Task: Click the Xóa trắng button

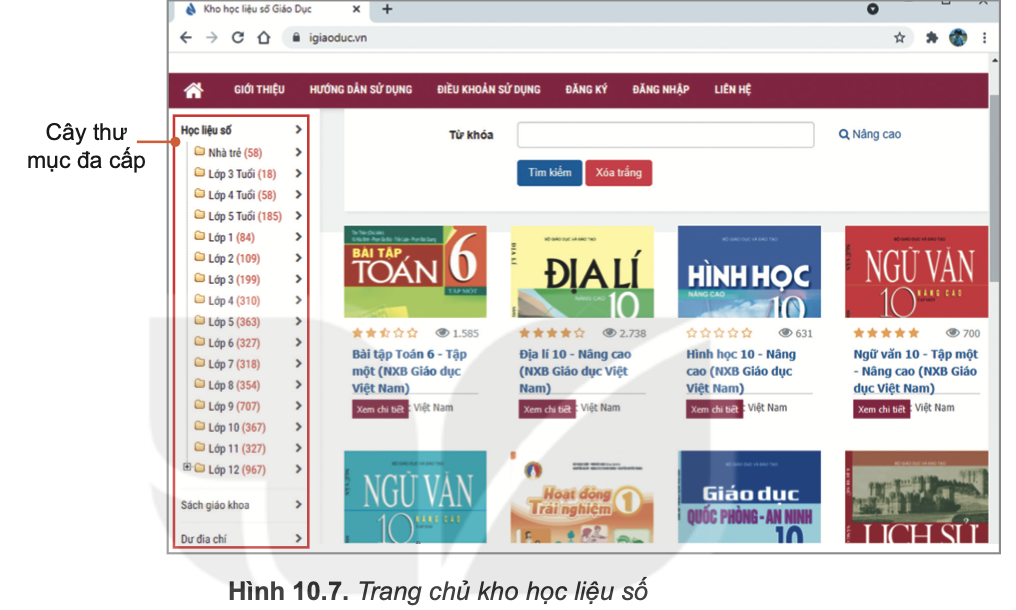Action: 619,172
